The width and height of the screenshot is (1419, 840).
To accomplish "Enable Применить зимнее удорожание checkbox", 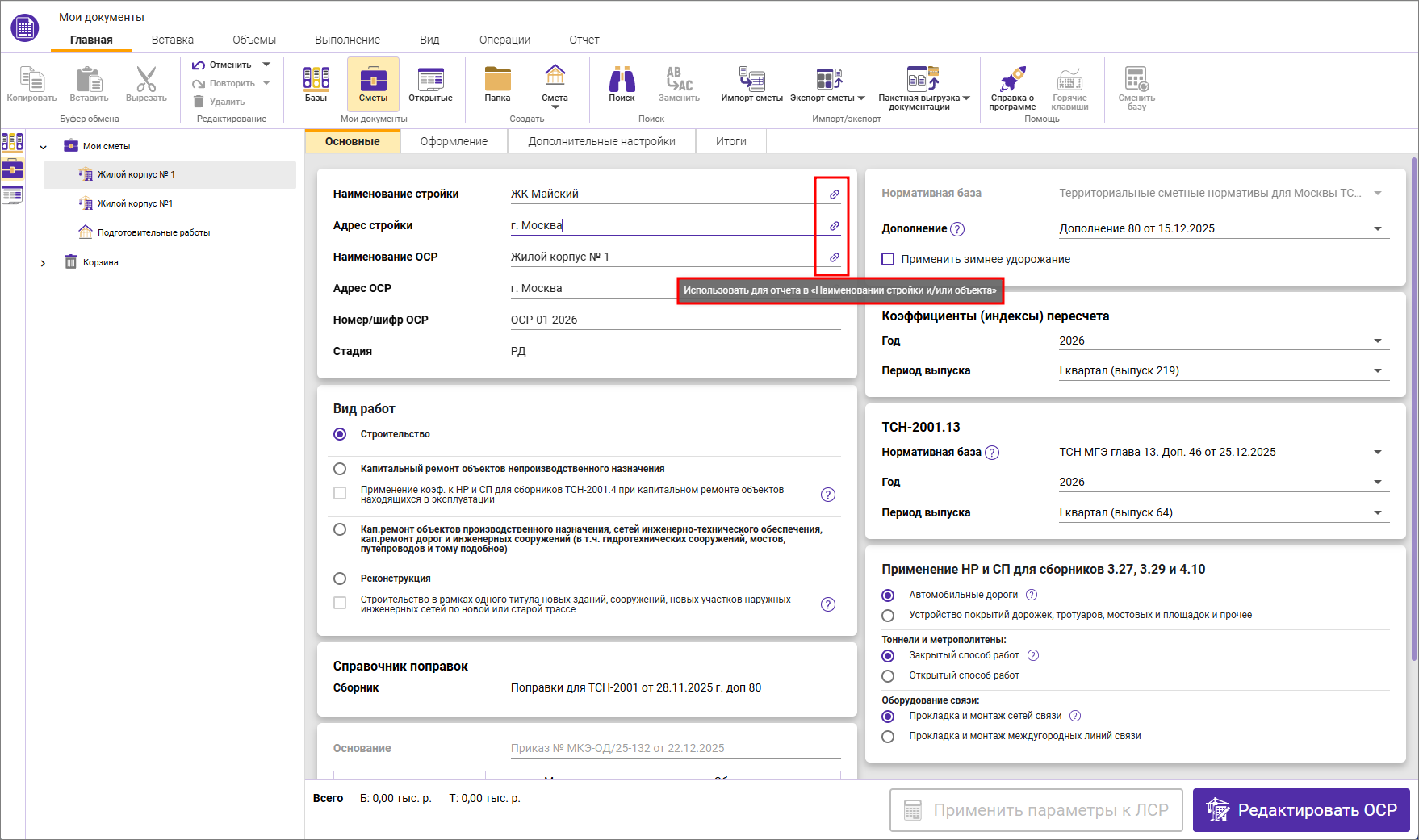I will 888,259.
